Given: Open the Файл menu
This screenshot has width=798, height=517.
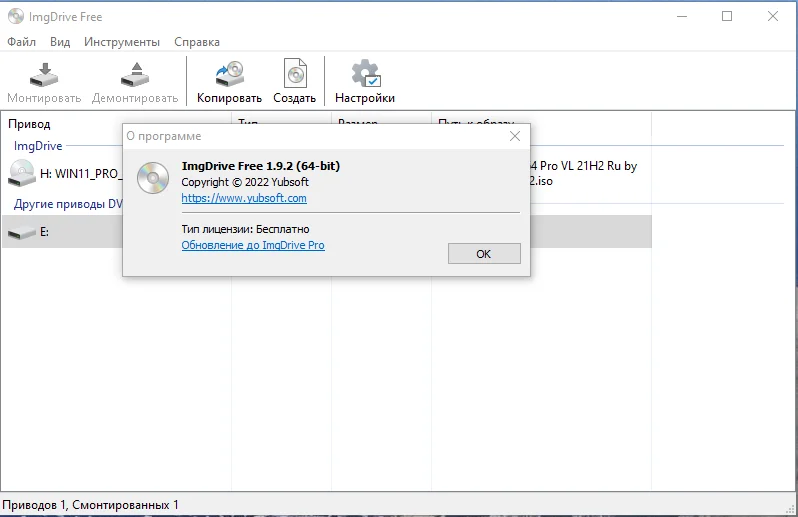Looking at the screenshot, I should (x=21, y=42).
